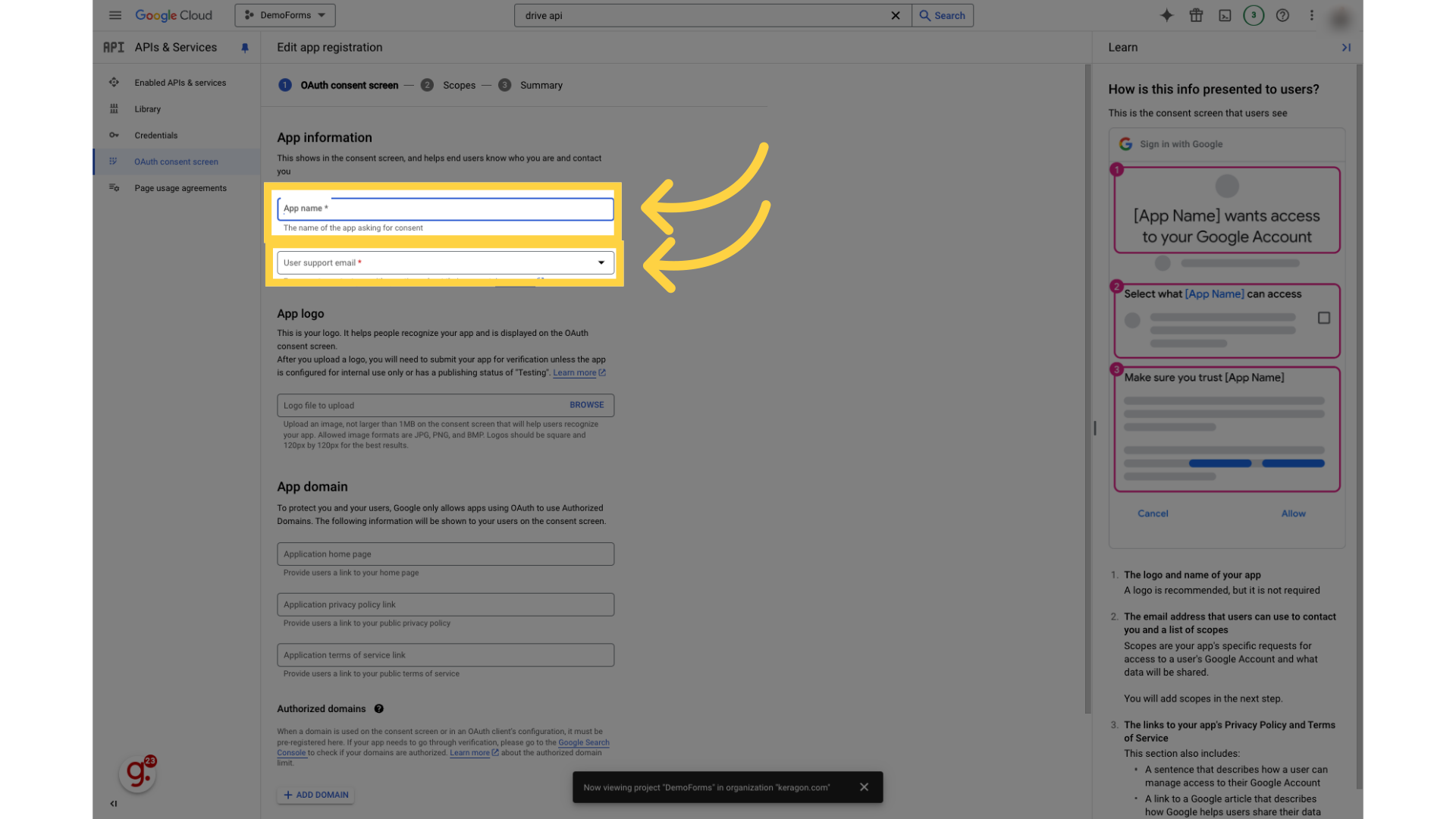Click Allow in the consent preview
The height and width of the screenshot is (819, 1456).
point(1293,513)
